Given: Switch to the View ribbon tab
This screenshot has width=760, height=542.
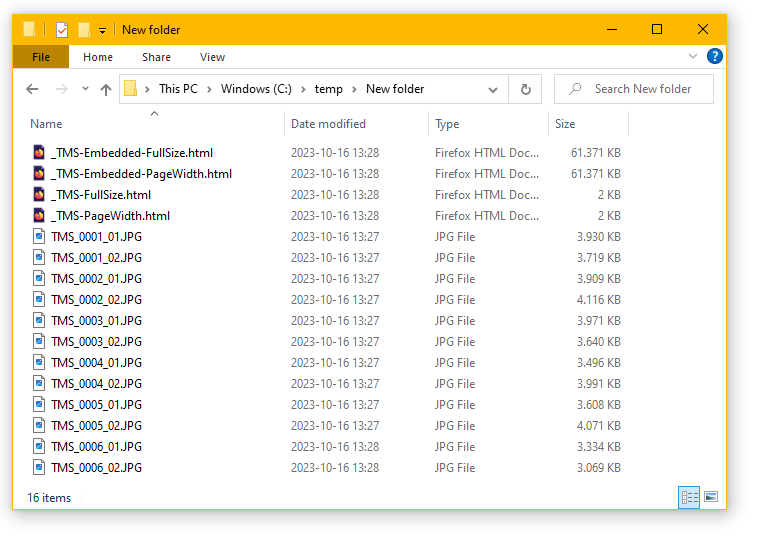Looking at the screenshot, I should [212, 57].
